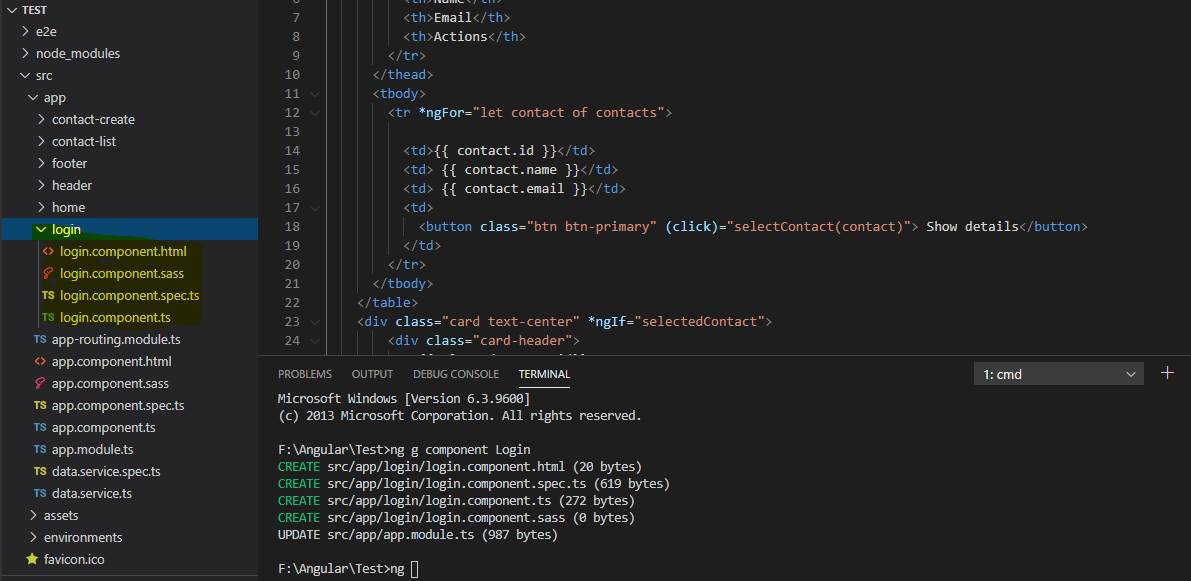This screenshot has width=1191, height=581.
Task: Click the Sass icon beside app.component.sass
Action: click(40, 384)
